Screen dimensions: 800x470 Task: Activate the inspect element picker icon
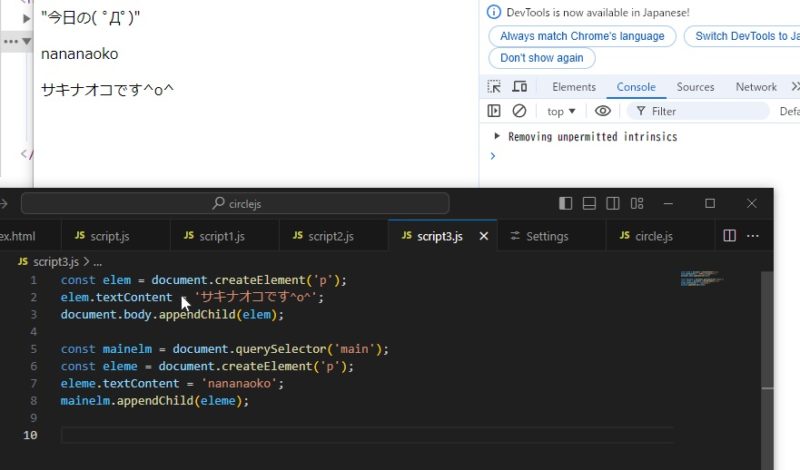coord(494,87)
